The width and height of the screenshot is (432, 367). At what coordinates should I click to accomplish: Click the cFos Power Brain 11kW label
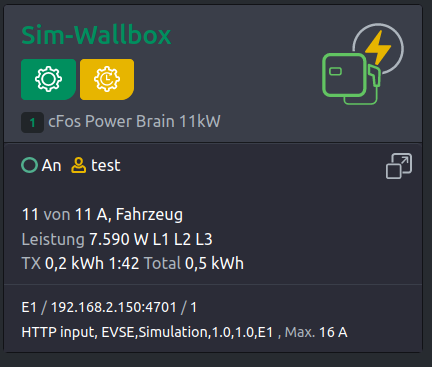pos(134,121)
